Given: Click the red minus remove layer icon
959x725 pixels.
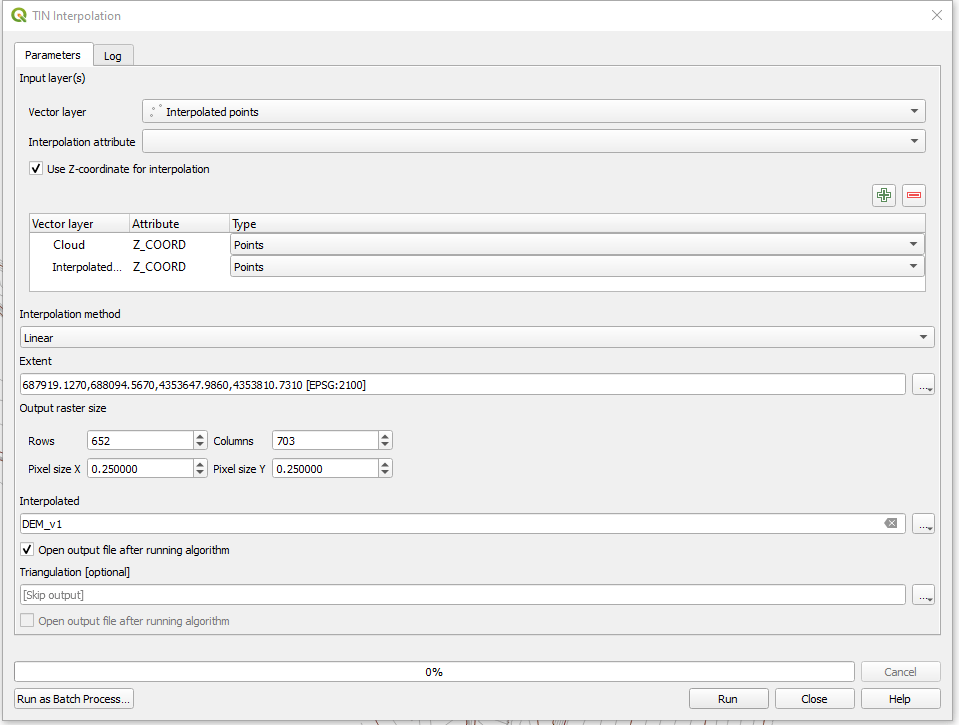Looking at the screenshot, I should click(x=913, y=195).
